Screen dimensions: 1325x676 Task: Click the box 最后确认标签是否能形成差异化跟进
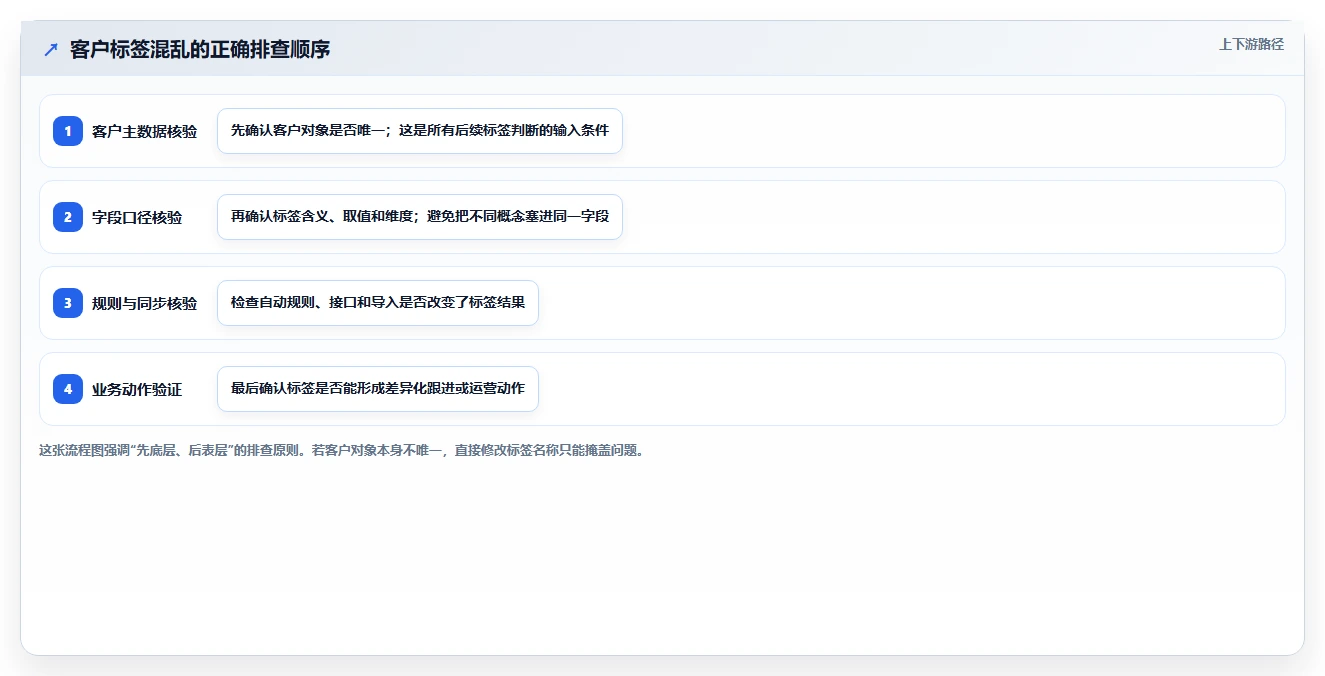click(378, 389)
